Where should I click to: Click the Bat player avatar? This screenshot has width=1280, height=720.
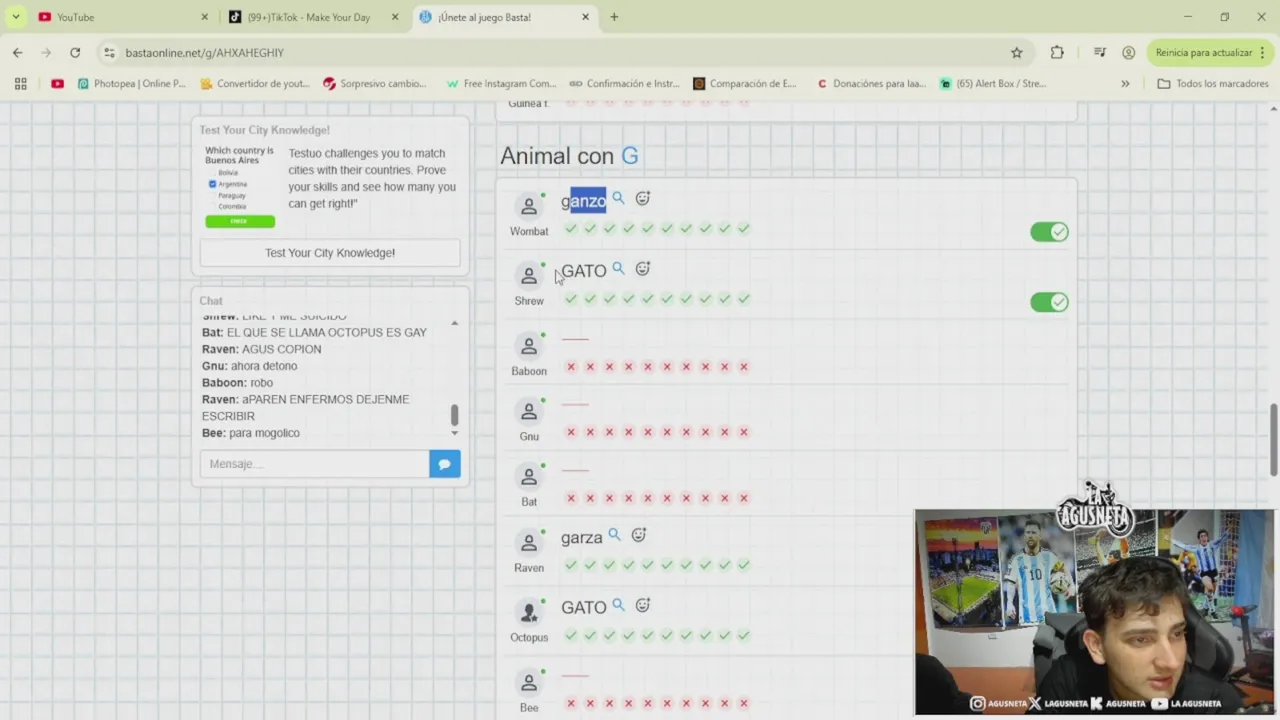pos(529,478)
